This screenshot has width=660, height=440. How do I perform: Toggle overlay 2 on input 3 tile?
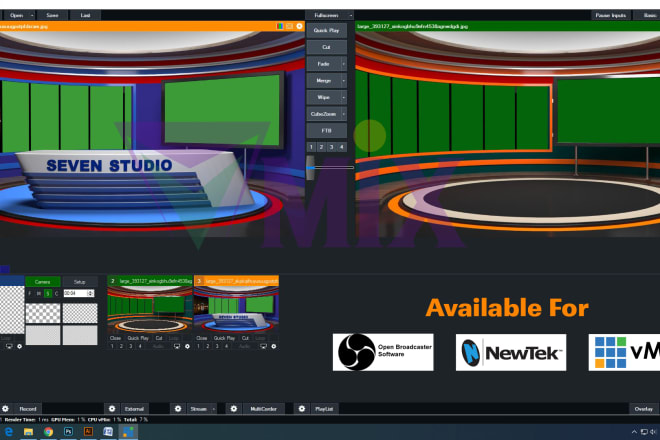(x=208, y=346)
